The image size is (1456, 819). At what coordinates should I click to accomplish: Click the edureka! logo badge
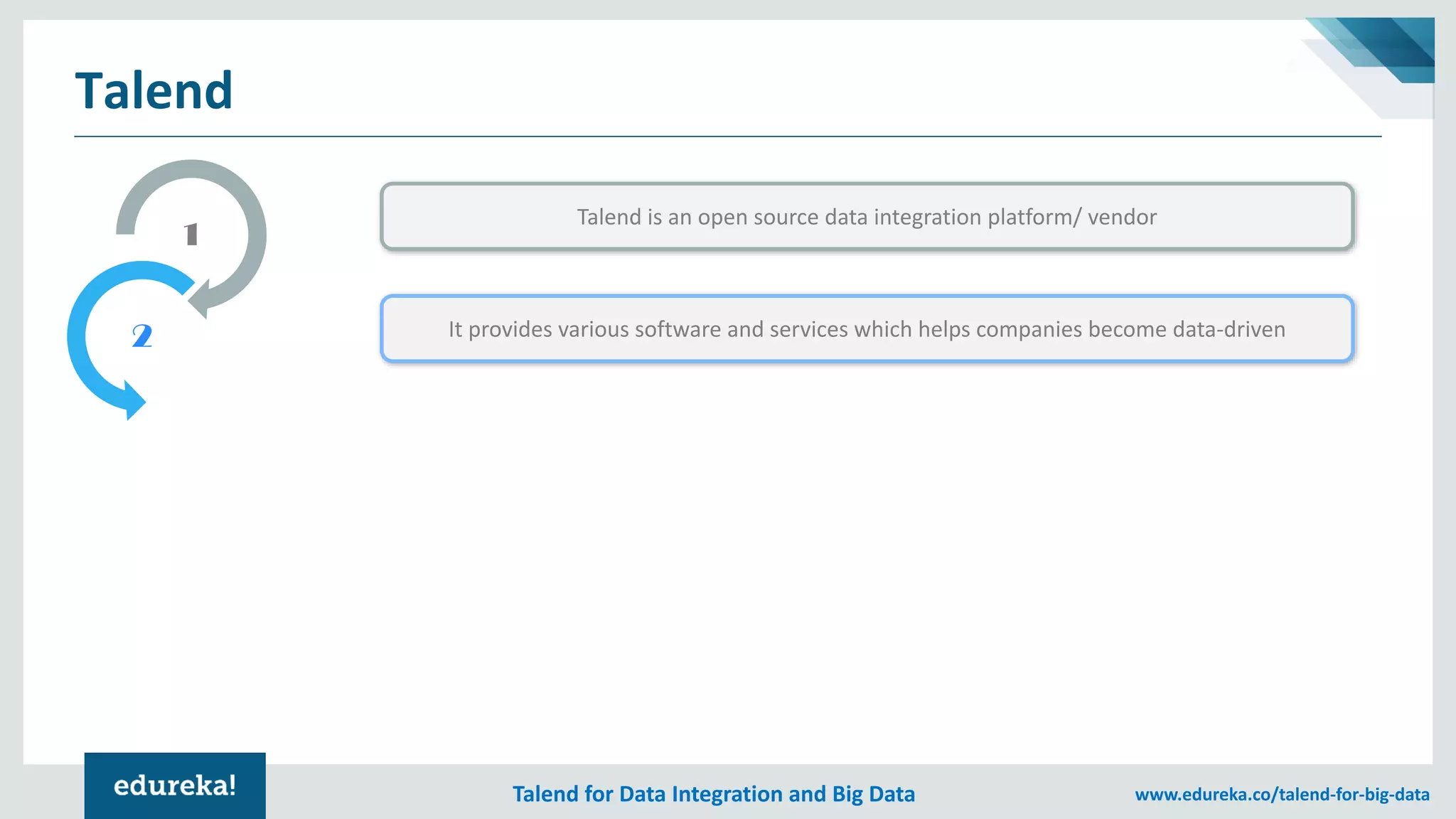pos(175,786)
